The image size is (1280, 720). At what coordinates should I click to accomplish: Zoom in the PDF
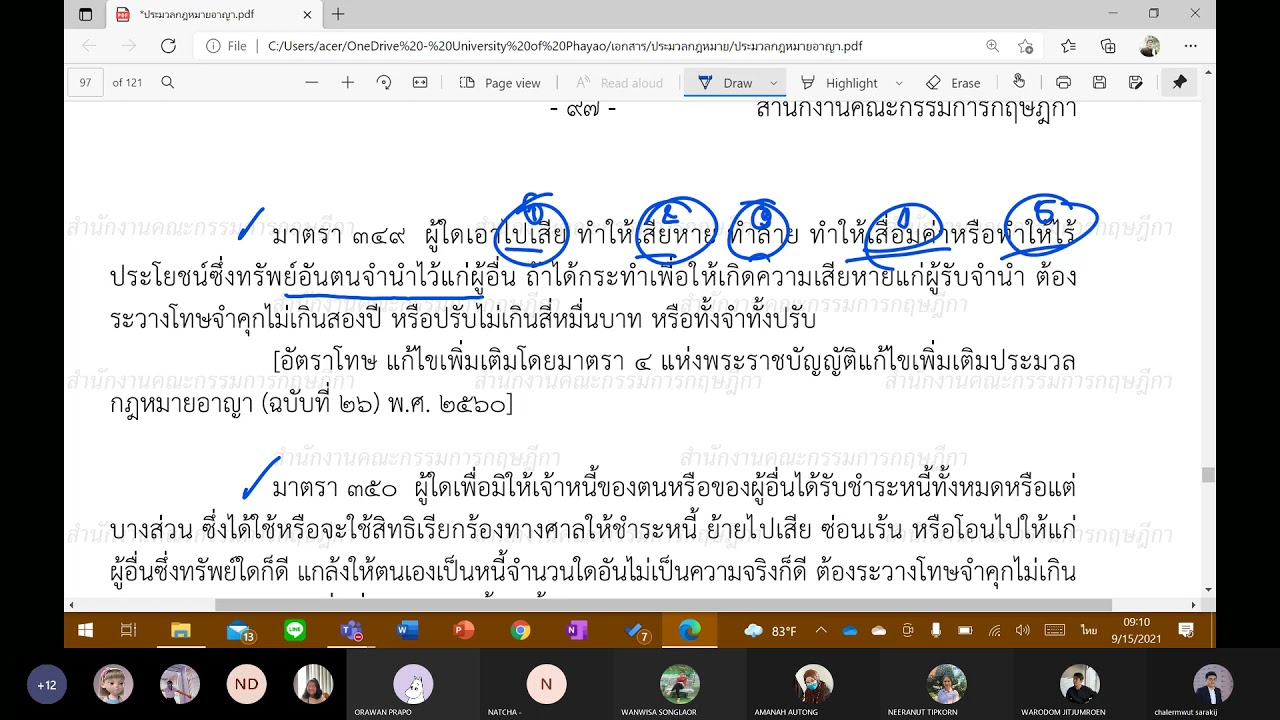point(347,83)
